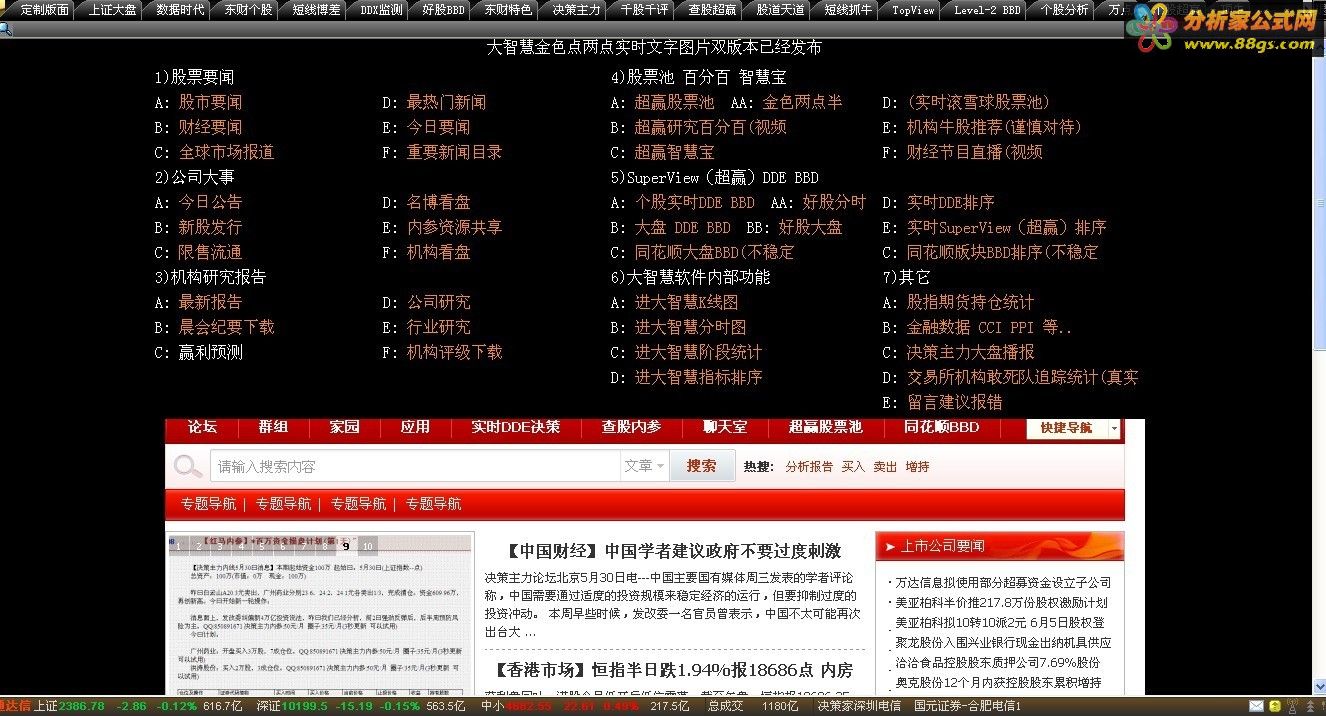Open the 实时DDE排序 link
This screenshot has width=1326, height=716.
click(x=950, y=202)
